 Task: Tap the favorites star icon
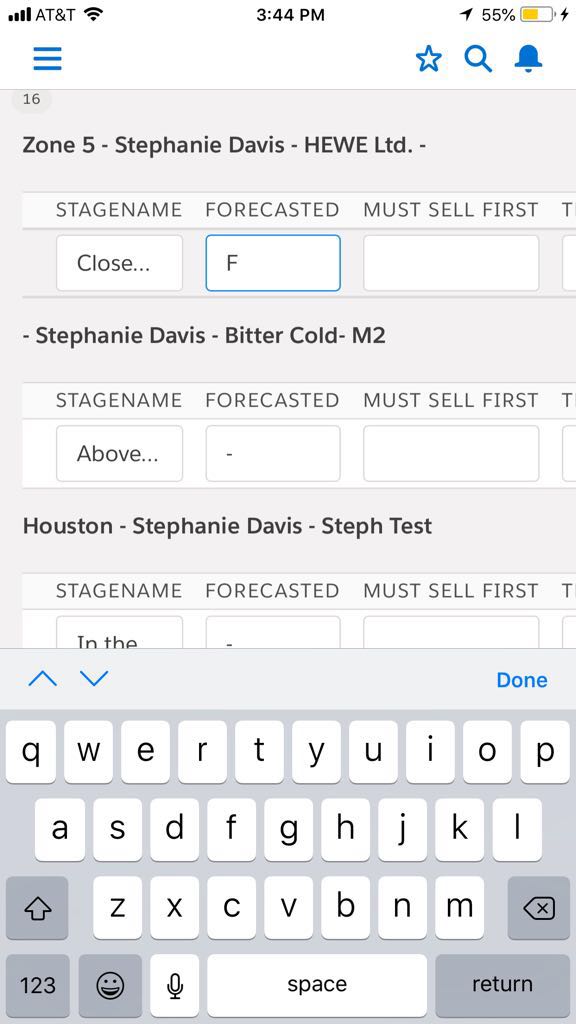coord(428,59)
